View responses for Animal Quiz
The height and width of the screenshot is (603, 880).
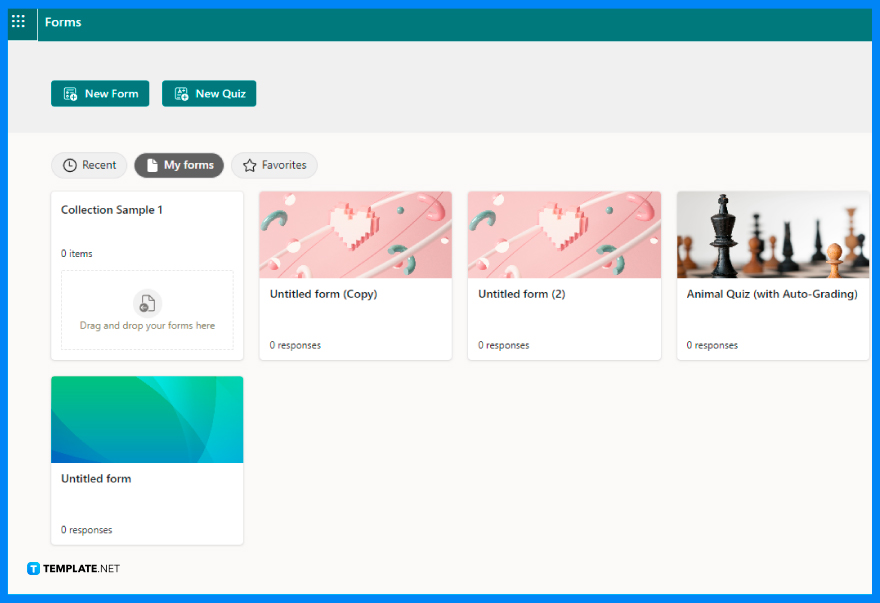(x=712, y=344)
